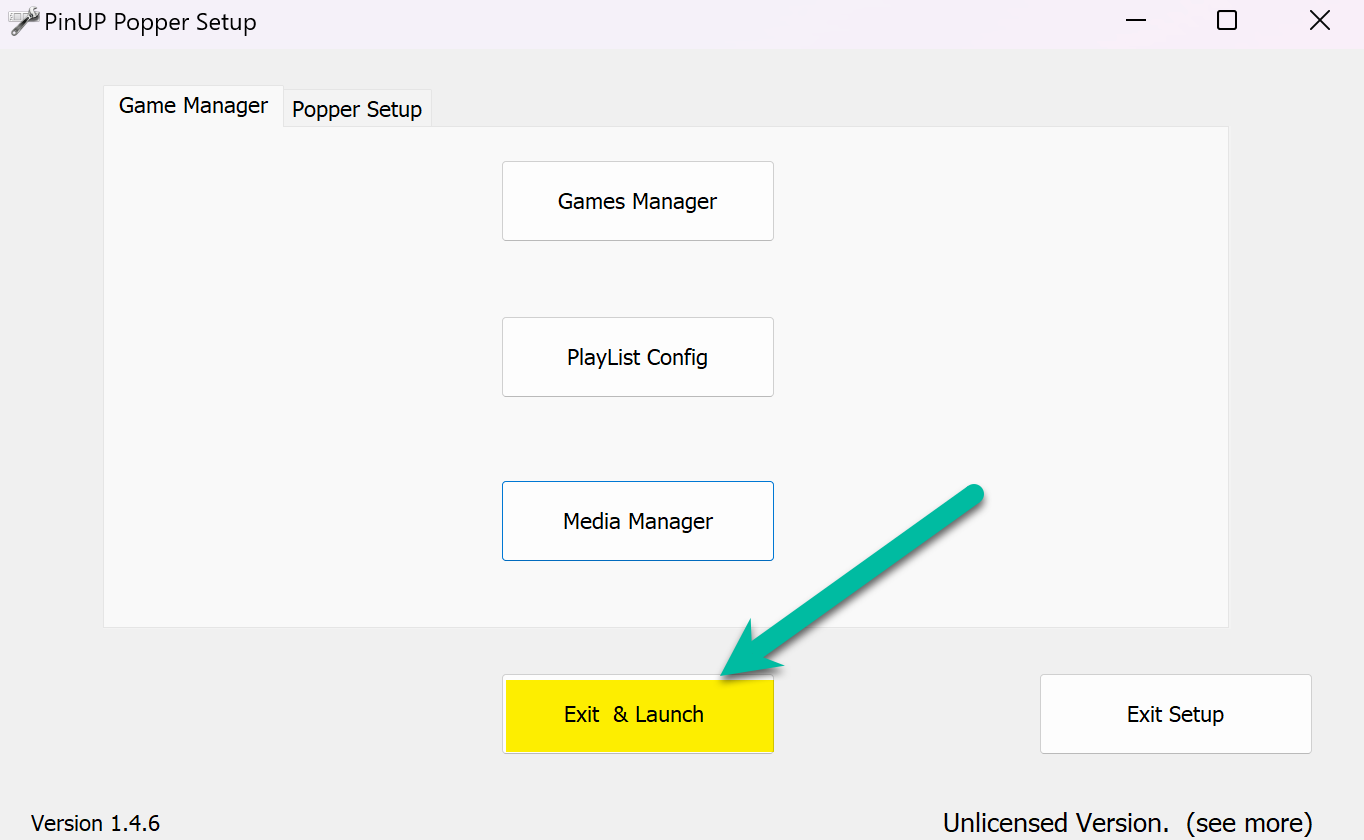Viewport: 1364px width, 840px height.
Task: Click blank panel space left of Games Manager
Action: 300,201
